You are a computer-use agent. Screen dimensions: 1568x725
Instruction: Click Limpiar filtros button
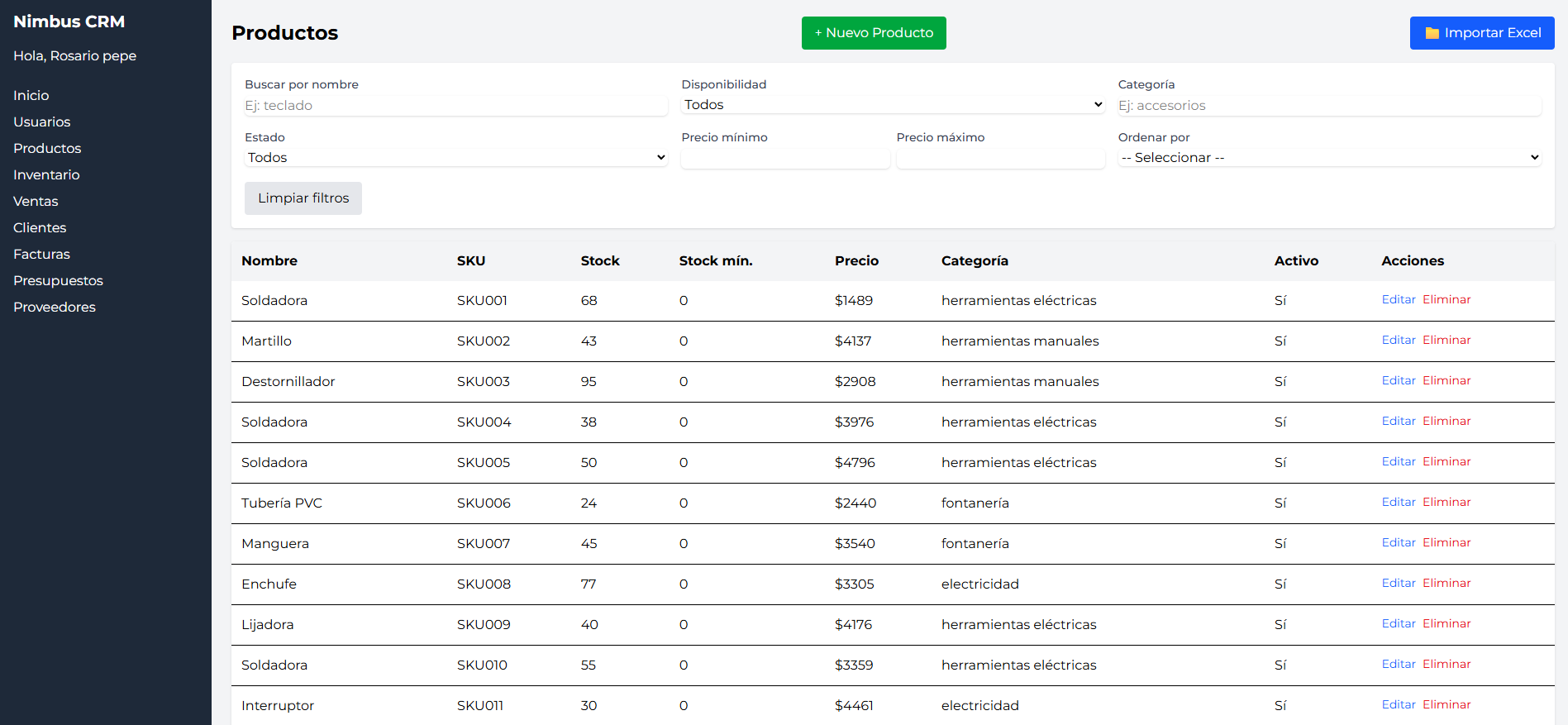coord(303,198)
